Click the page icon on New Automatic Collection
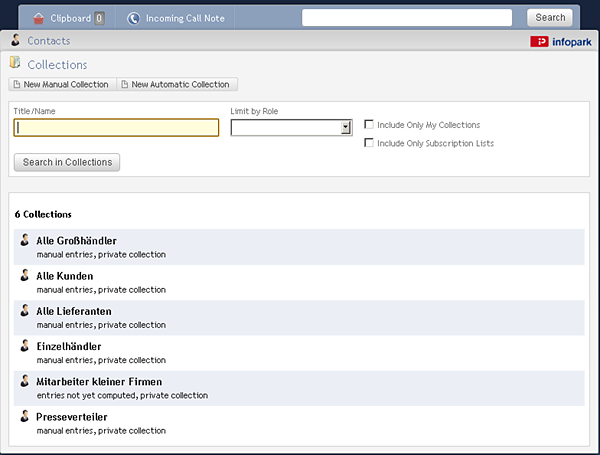600x455 pixels. point(125,84)
